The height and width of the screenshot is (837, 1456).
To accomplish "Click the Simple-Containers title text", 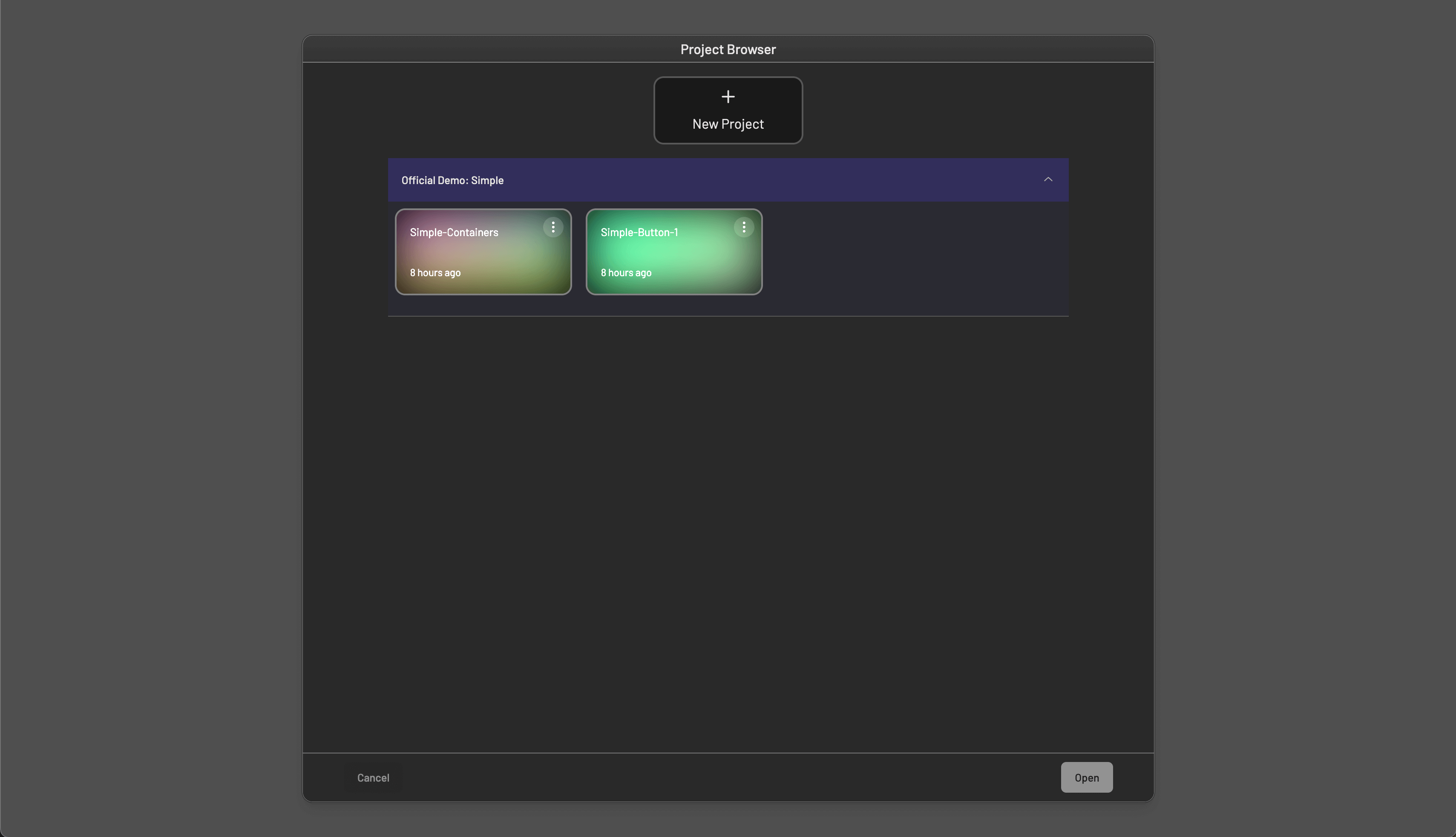I will tap(454, 232).
